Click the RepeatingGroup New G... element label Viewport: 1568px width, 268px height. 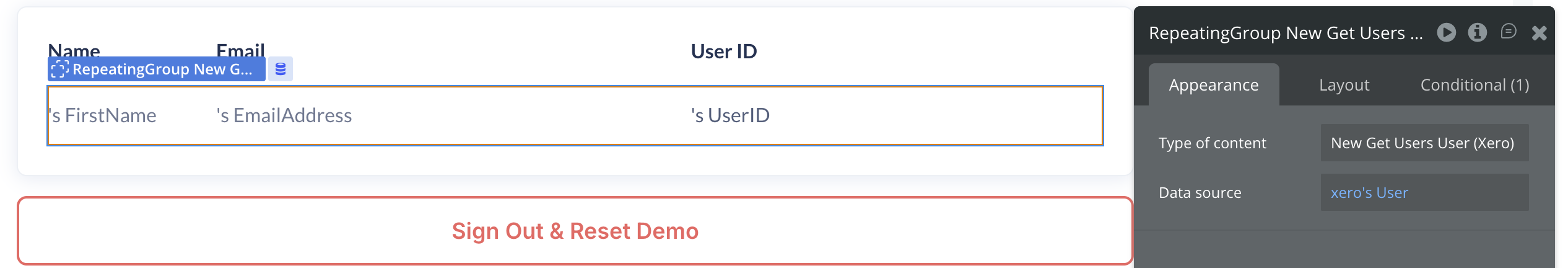[162, 69]
